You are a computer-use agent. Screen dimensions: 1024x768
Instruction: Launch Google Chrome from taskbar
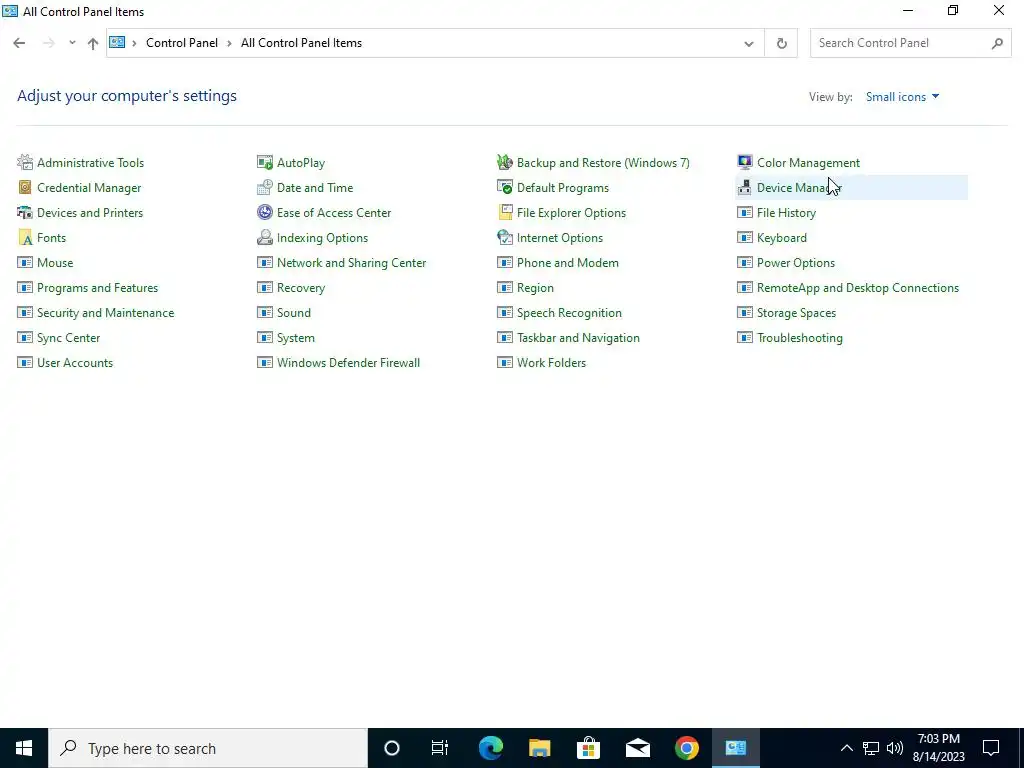[686, 748]
